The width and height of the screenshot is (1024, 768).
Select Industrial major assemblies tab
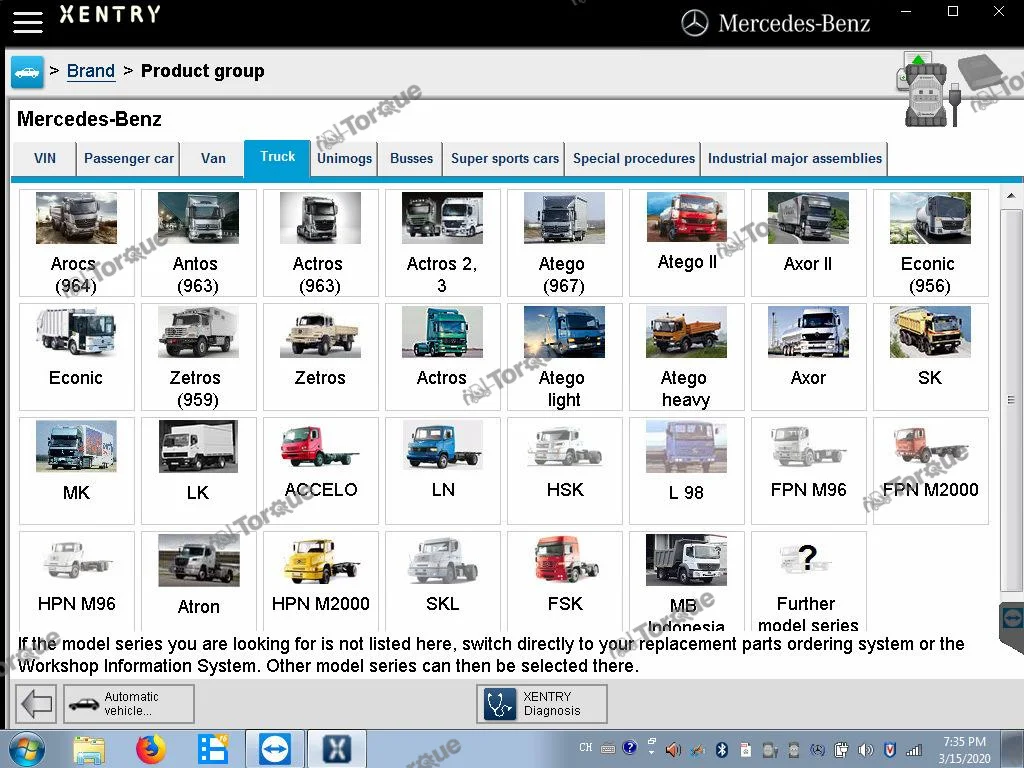coord(794,159)
